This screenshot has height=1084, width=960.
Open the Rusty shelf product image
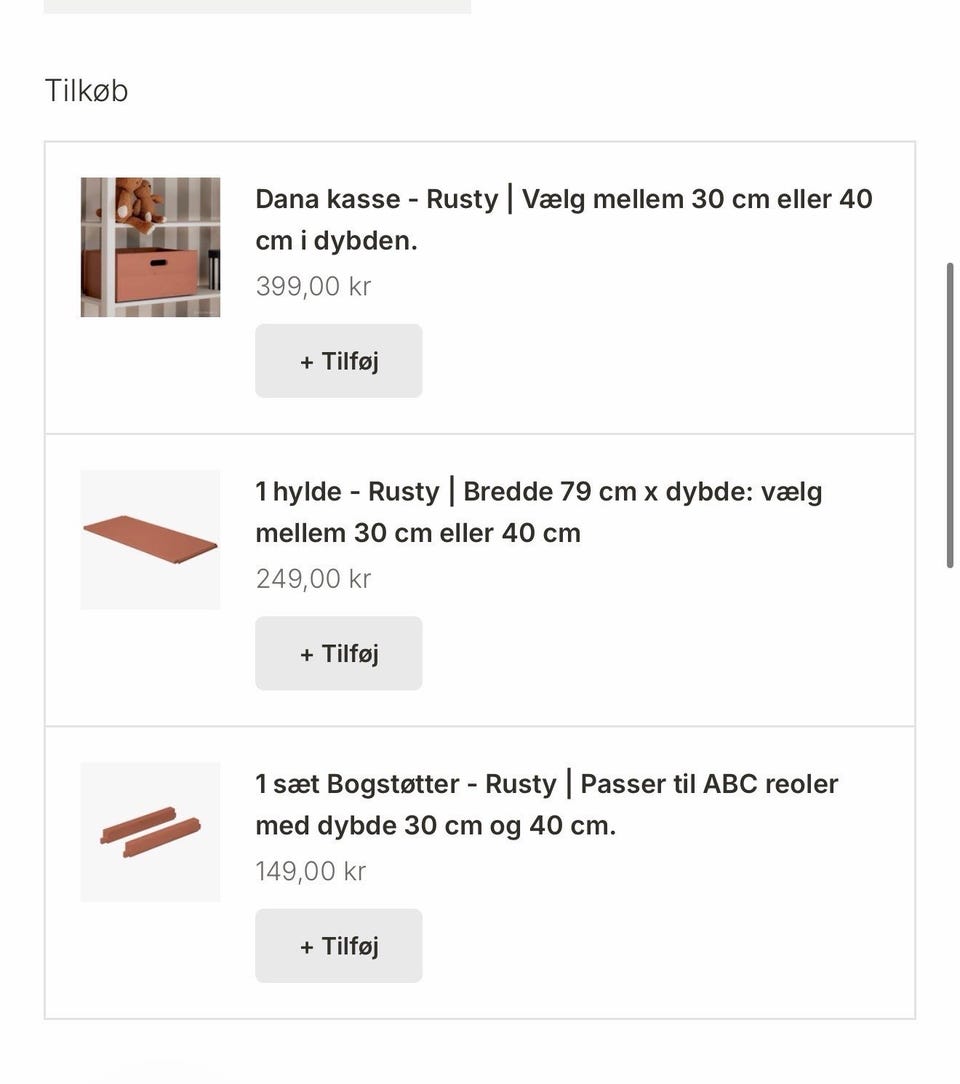pos(151,540)
